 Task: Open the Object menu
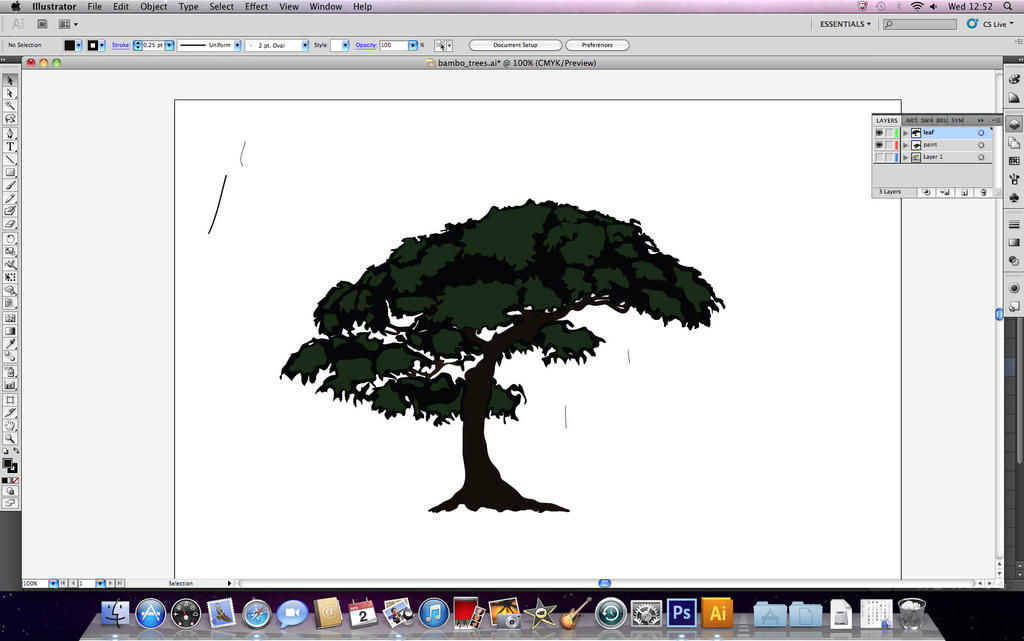coord(153,7)
